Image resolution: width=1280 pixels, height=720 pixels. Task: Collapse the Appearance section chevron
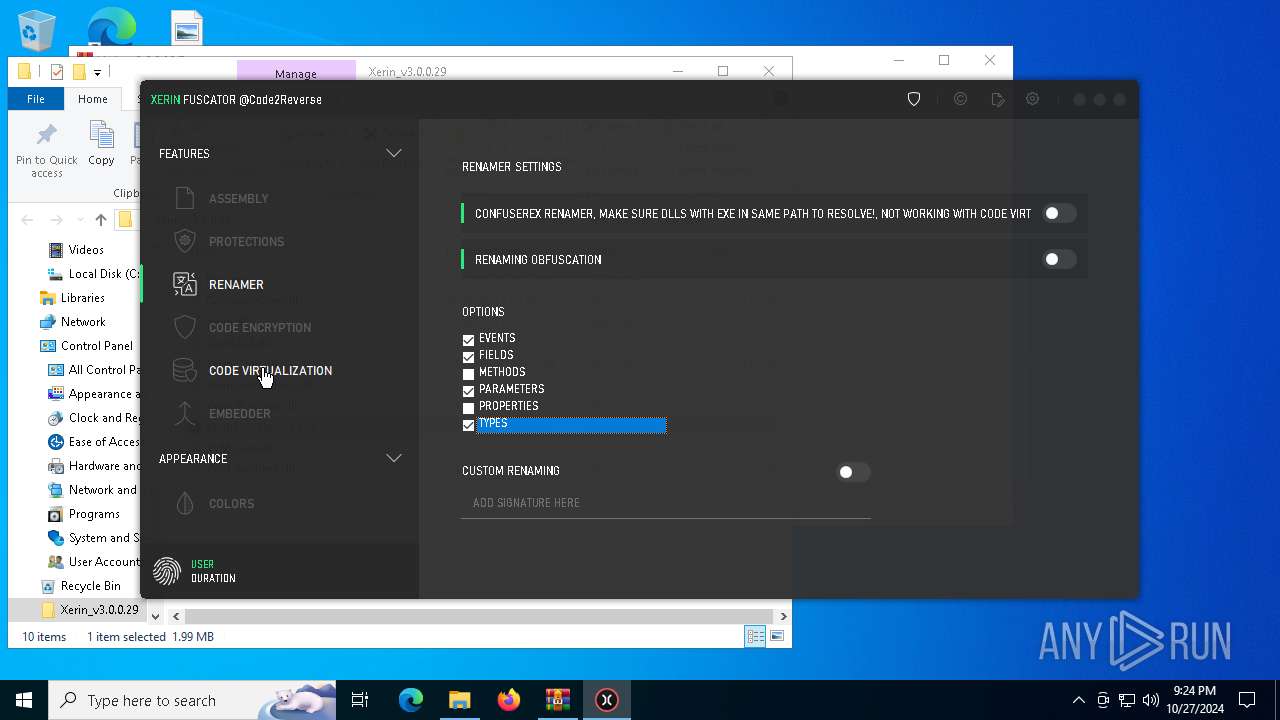[394, 458]
